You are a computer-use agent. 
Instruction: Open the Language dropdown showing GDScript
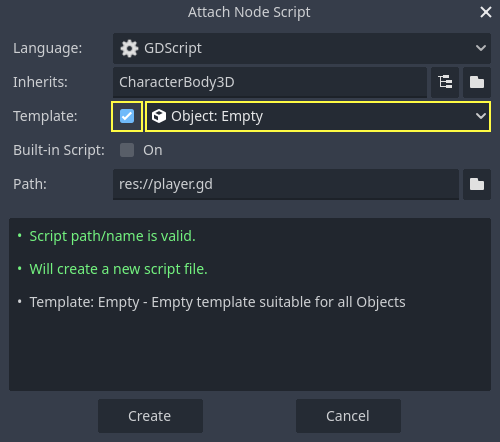[x=302, y=48]
